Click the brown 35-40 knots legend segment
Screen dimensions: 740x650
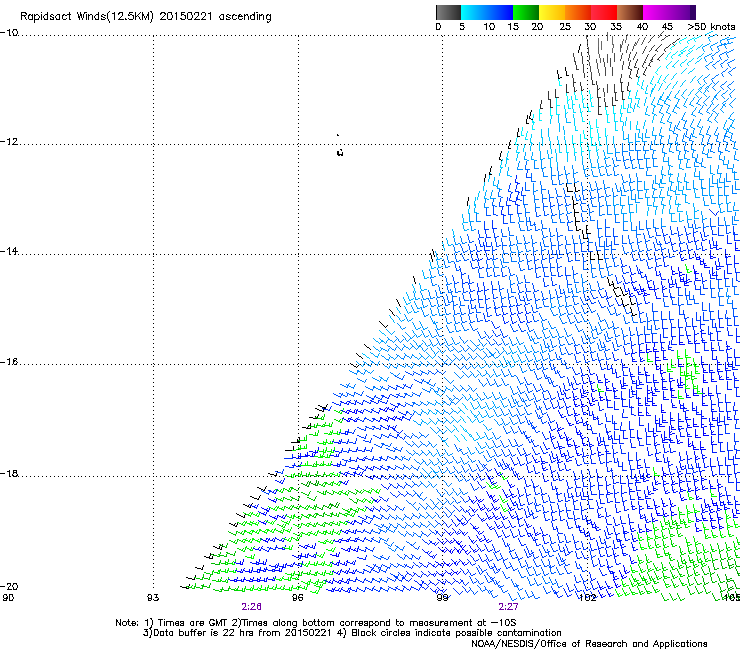630,12
